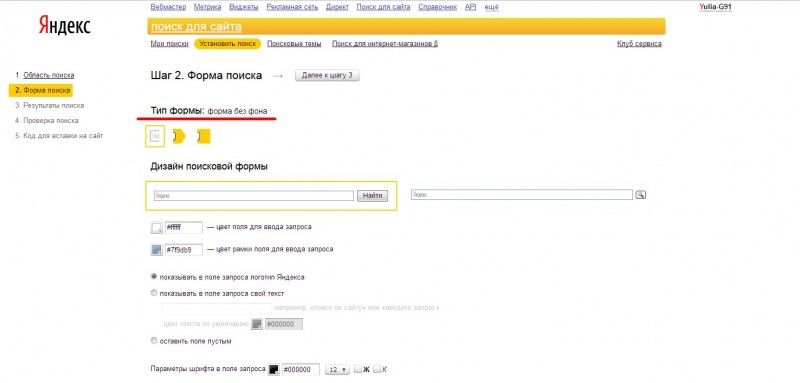This screenshot has width=800, height=383.
Task: Click the search input in the magnifier design
Action: click(x=522, y=194)
